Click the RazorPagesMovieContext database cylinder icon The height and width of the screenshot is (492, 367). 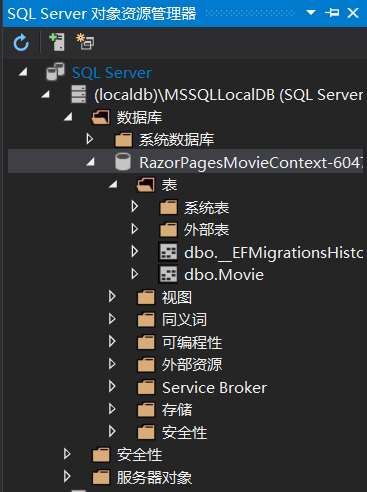(x=123, y=162)
